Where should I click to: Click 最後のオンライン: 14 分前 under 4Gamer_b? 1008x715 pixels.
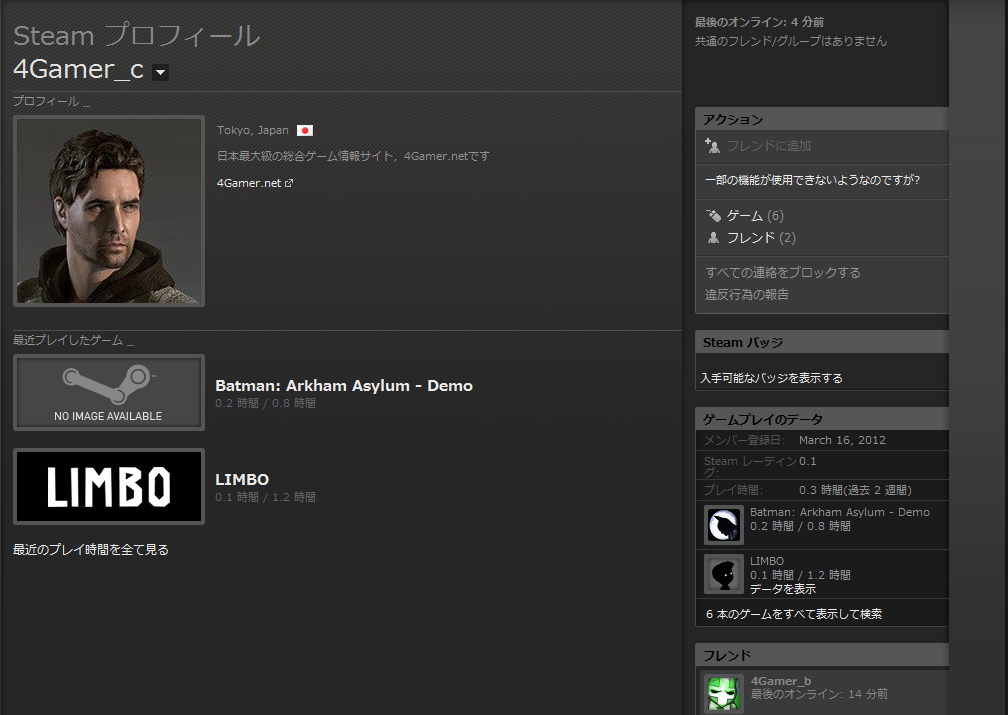[819, 694]
